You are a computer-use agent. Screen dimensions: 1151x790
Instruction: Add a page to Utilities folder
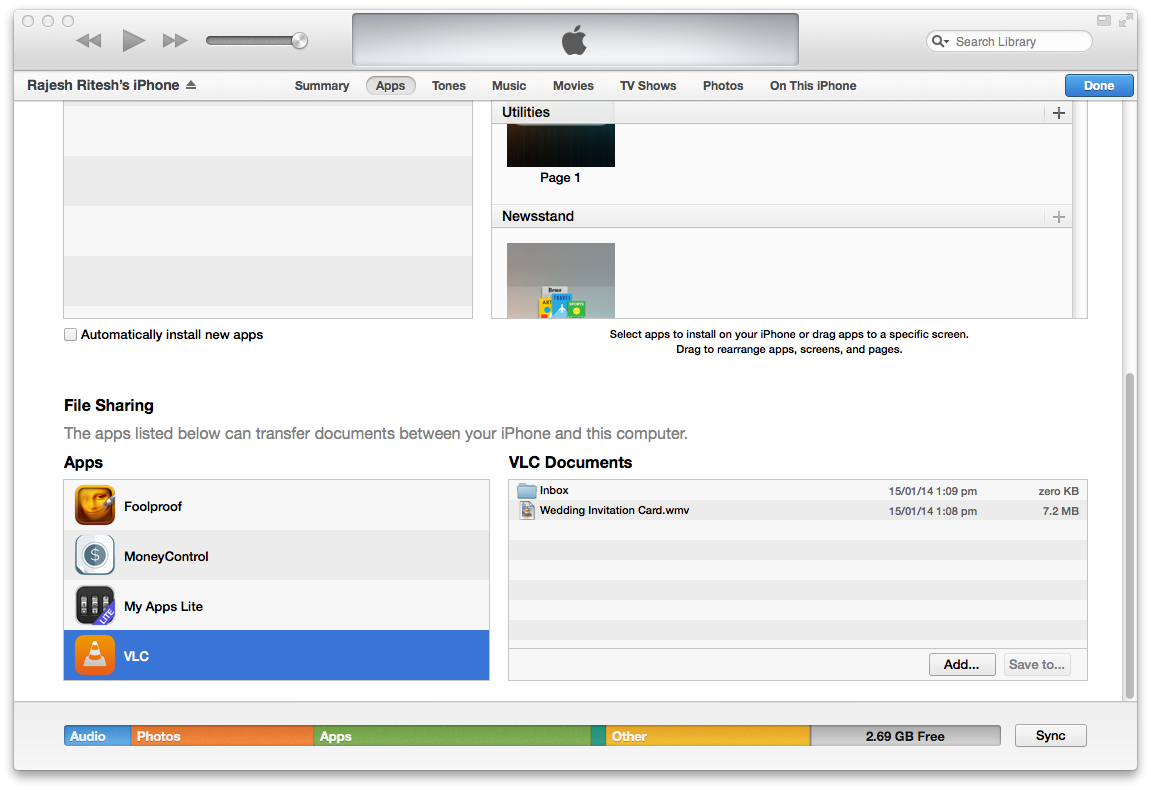pos(1059,113)
